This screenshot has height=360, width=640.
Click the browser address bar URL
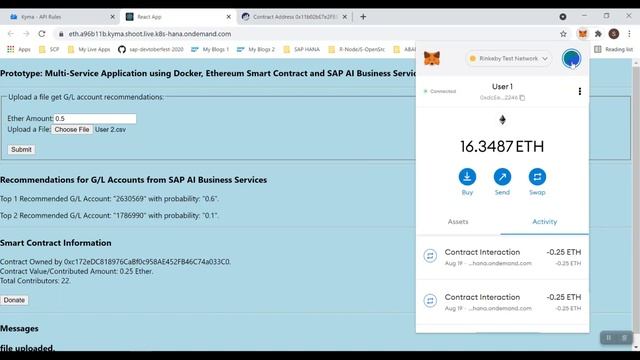pos(150,34)
